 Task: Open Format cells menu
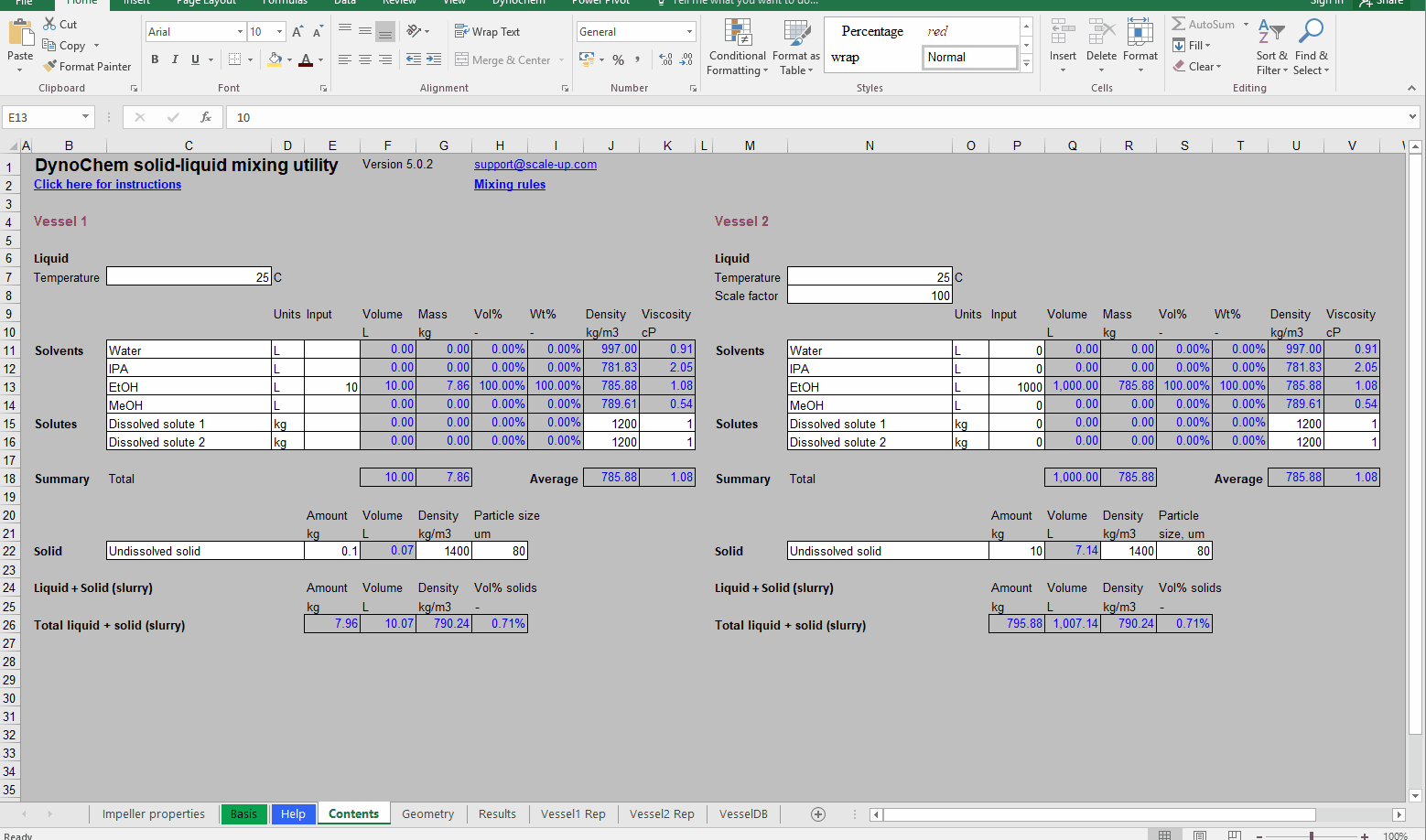(1140, 46)
